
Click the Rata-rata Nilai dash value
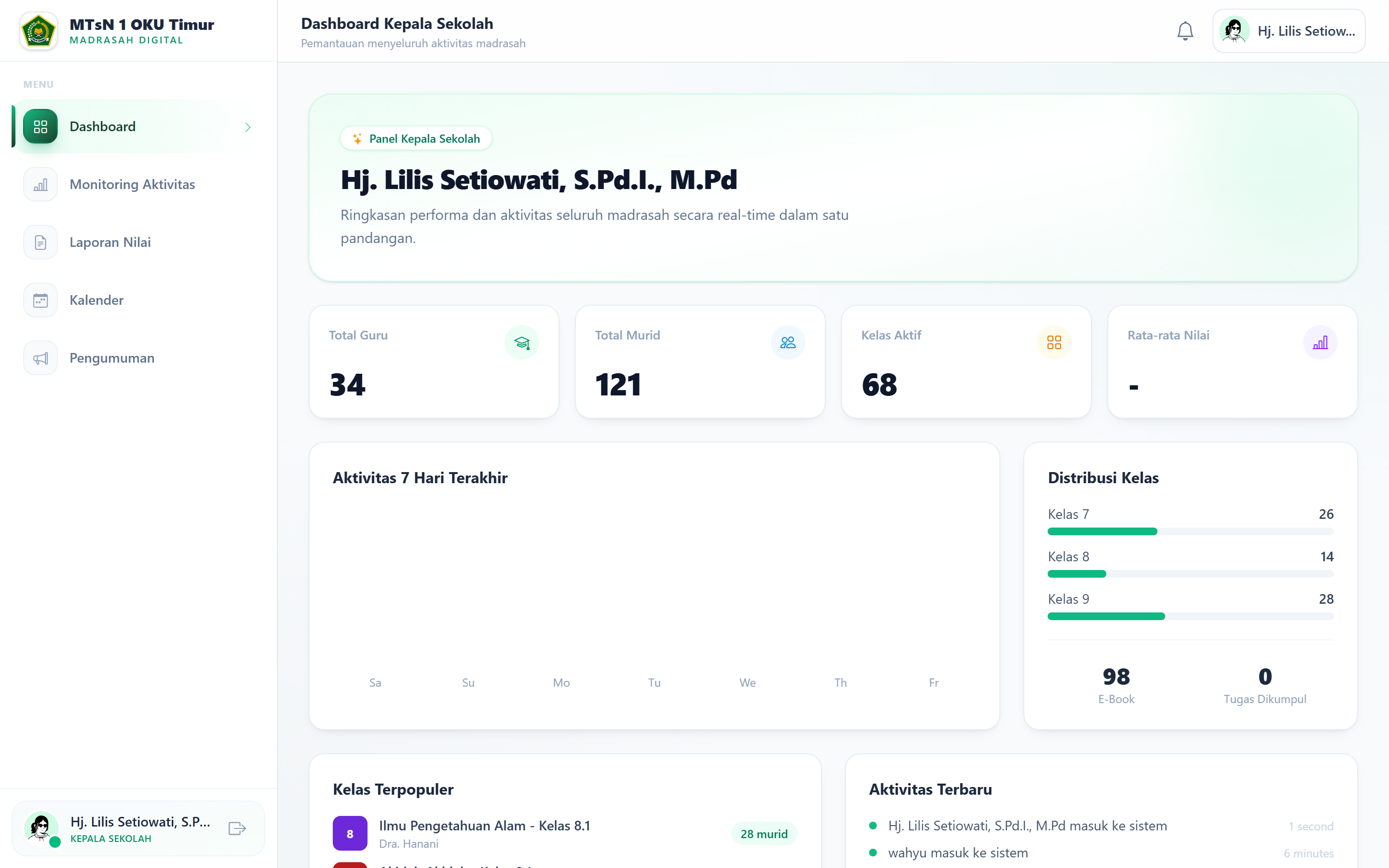point(1133,388)
